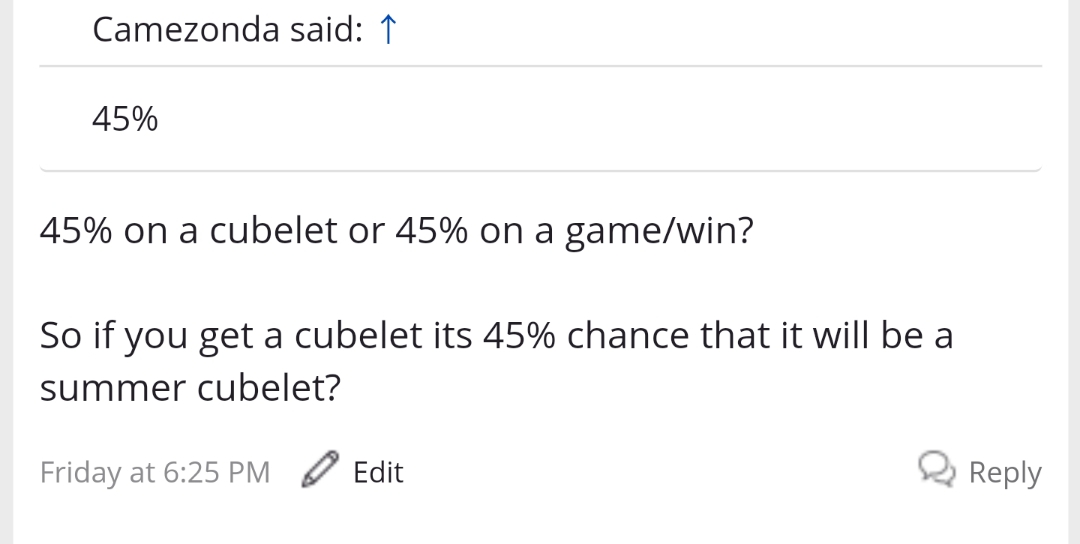Click the phrase "45% chance" in second paragraph
Viewport: 1080px width, 544px height.
(585, 335)
